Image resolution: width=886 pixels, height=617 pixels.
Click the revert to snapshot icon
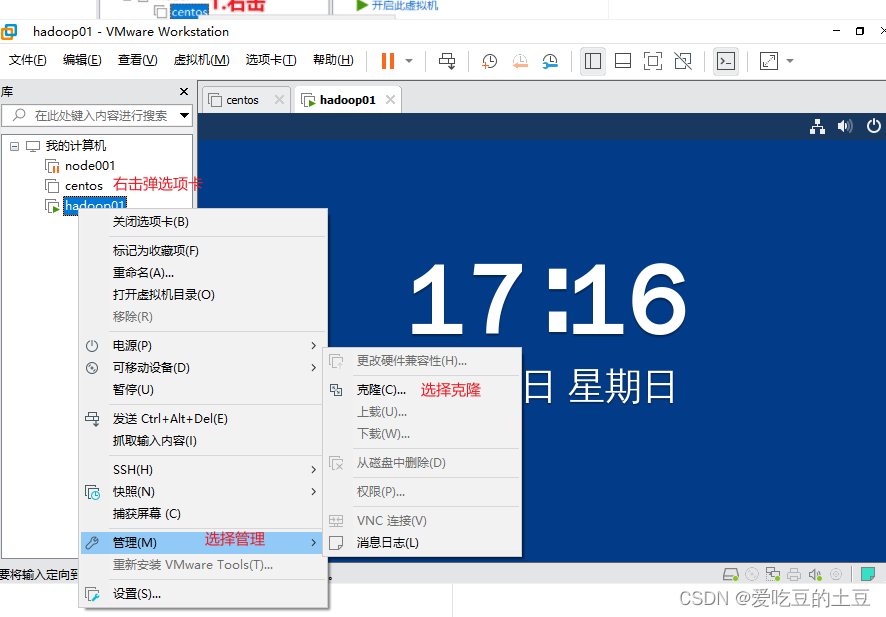pos(520,61)
